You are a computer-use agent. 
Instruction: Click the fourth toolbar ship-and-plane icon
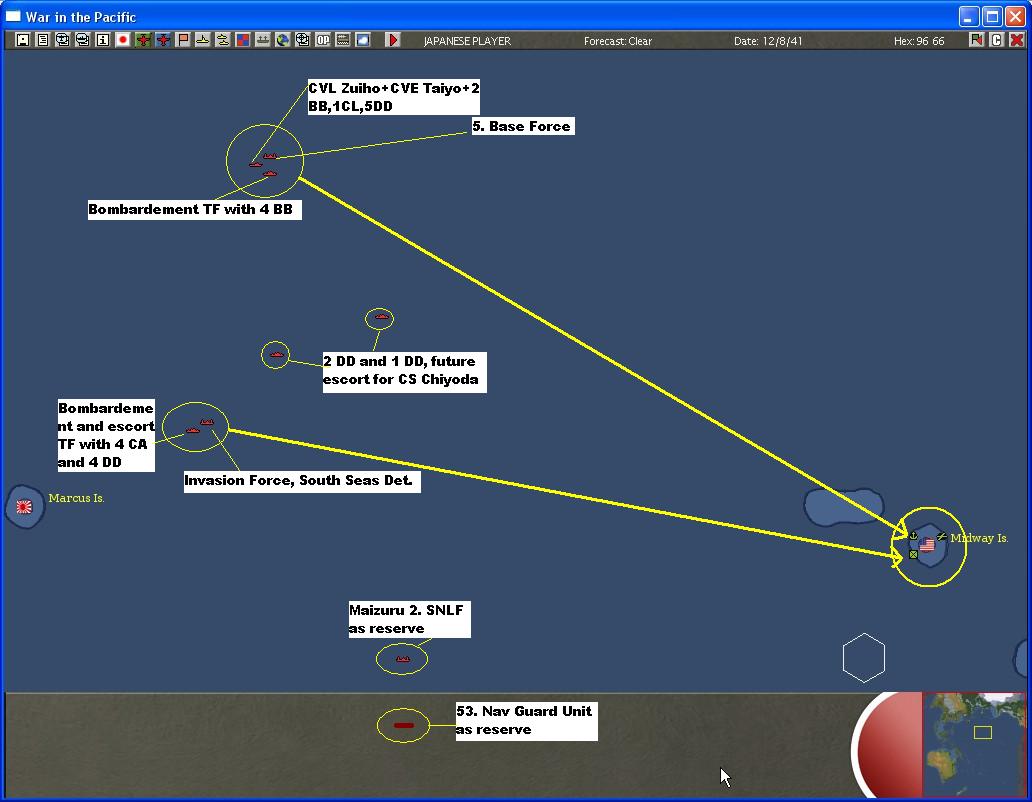point(83,40)
